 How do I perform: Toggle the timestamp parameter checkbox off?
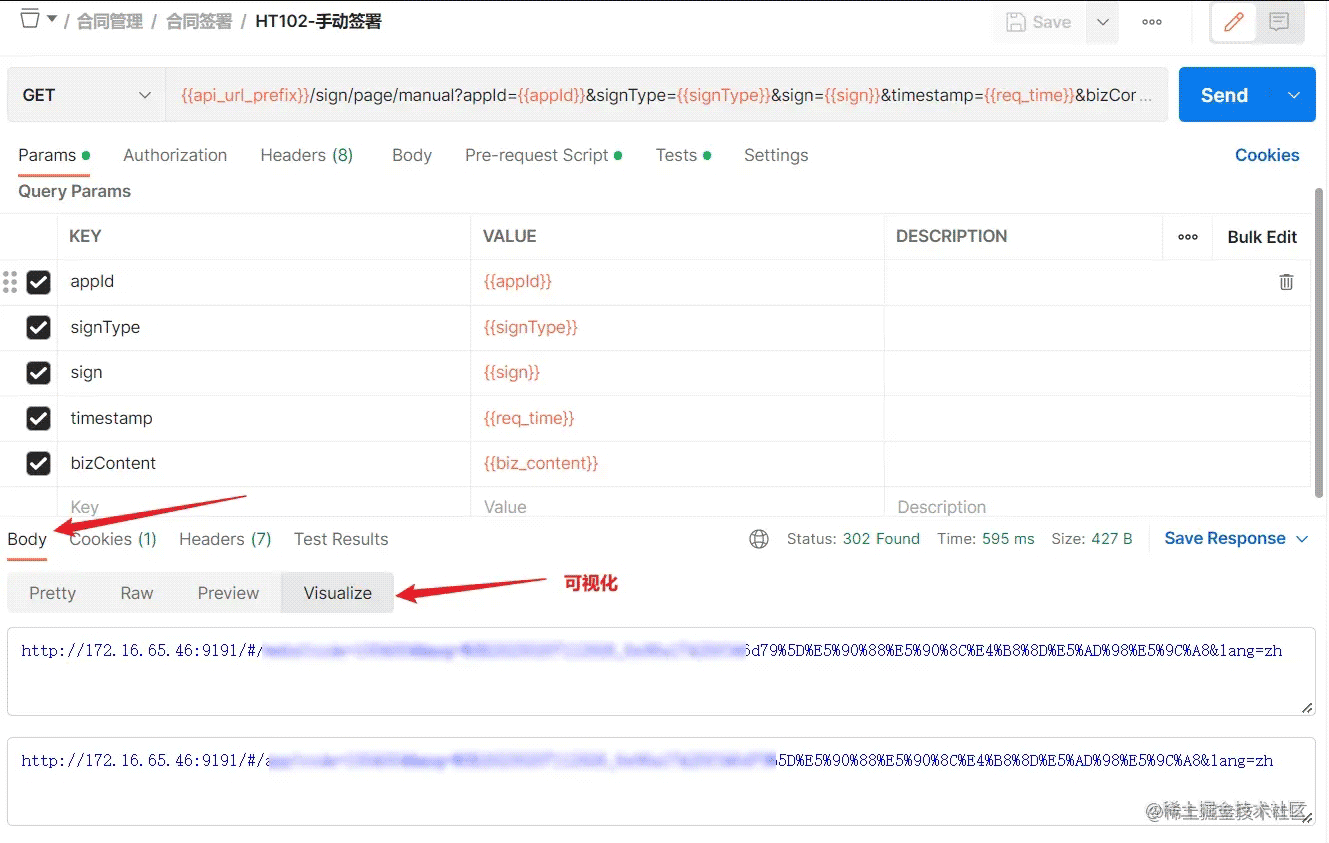point(38,418)
